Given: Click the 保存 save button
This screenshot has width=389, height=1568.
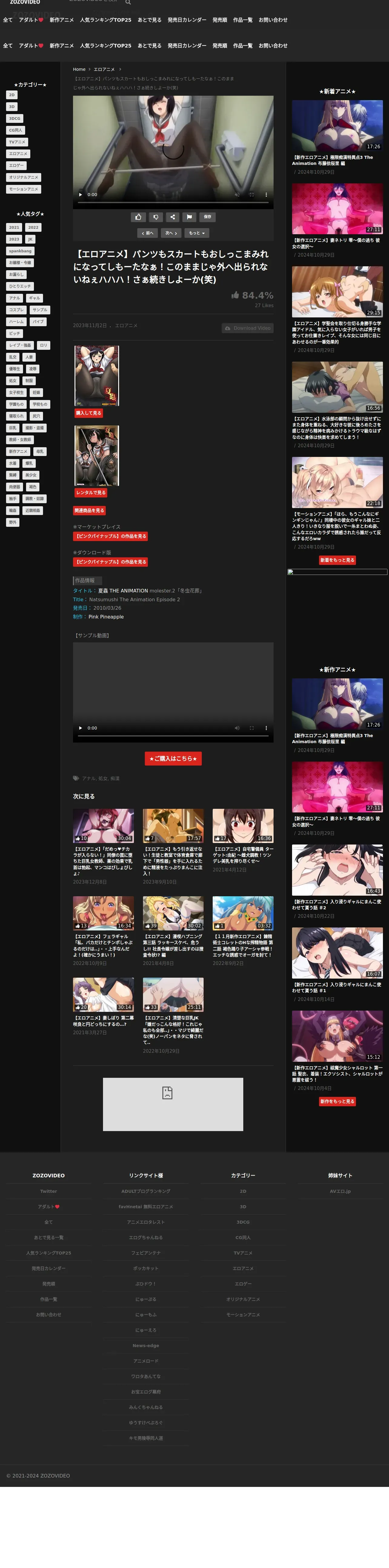Looking at the screenshot, I should point(207,217).
